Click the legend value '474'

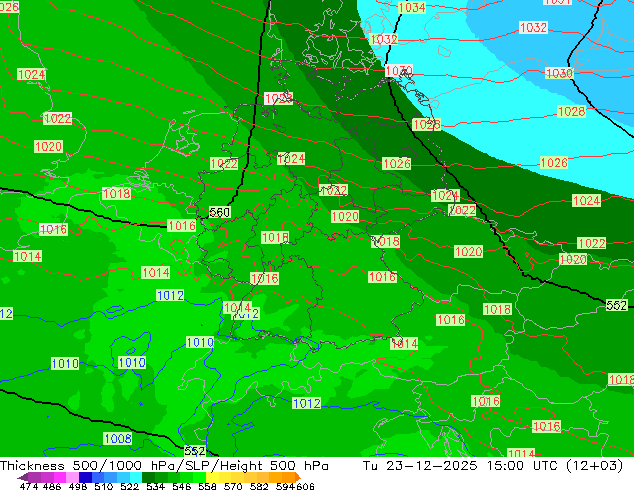click(x=29, y=486)
